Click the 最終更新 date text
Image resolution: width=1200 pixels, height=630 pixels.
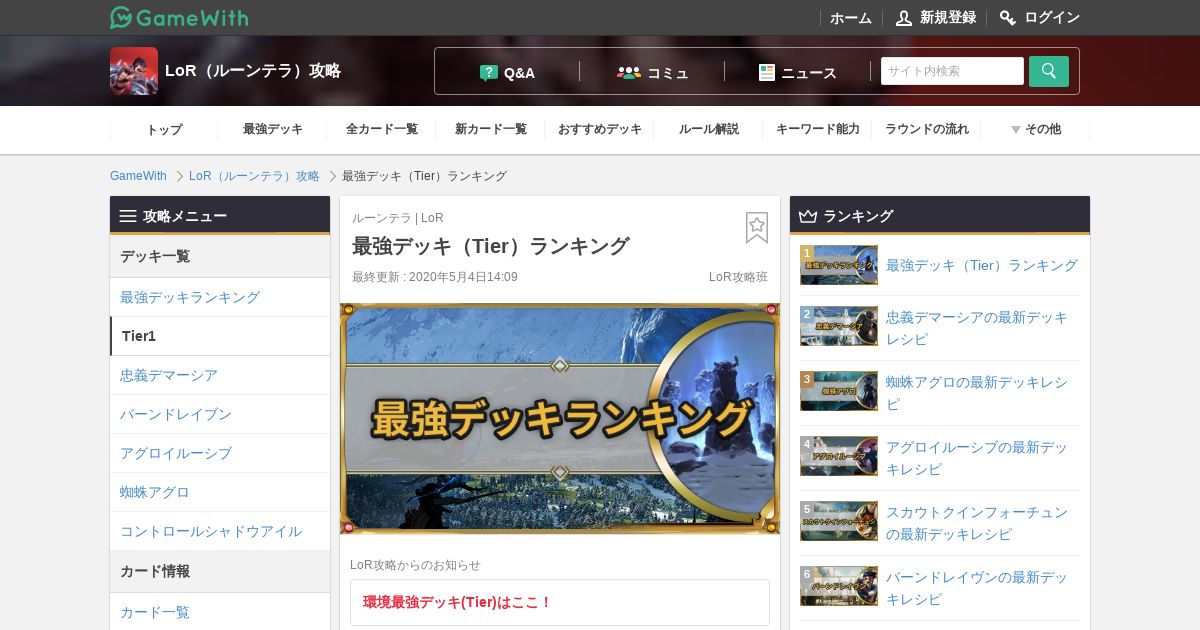[x=435, y=277]
